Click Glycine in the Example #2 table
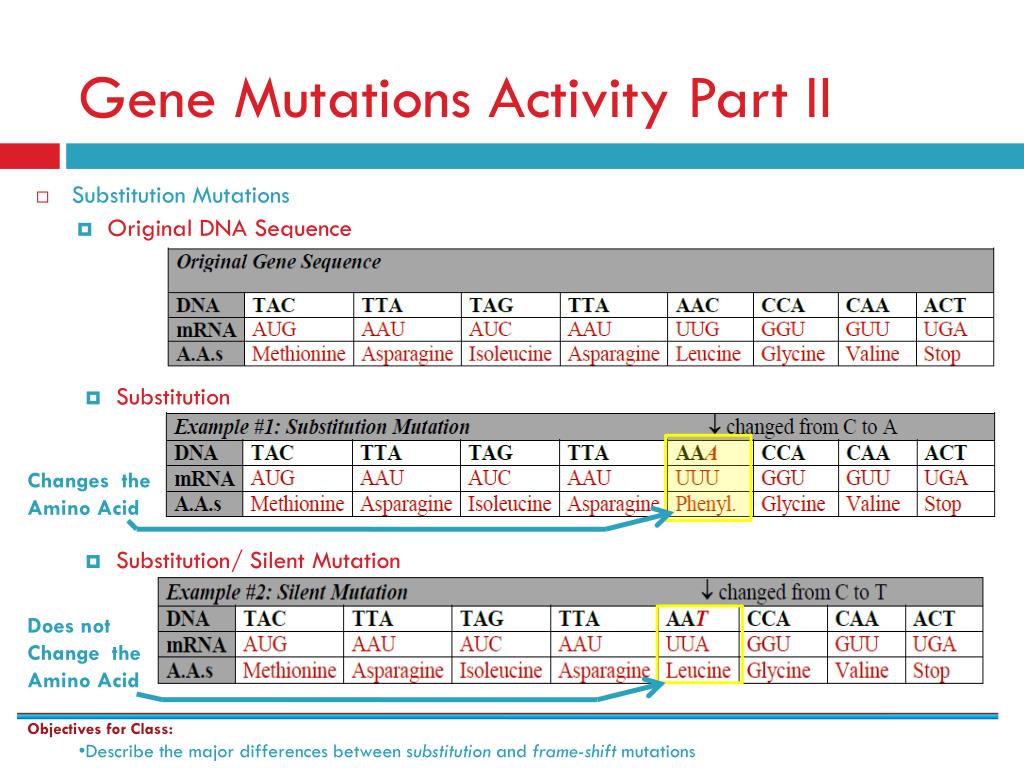The image size is (1024, 768). tap(778, 671)
